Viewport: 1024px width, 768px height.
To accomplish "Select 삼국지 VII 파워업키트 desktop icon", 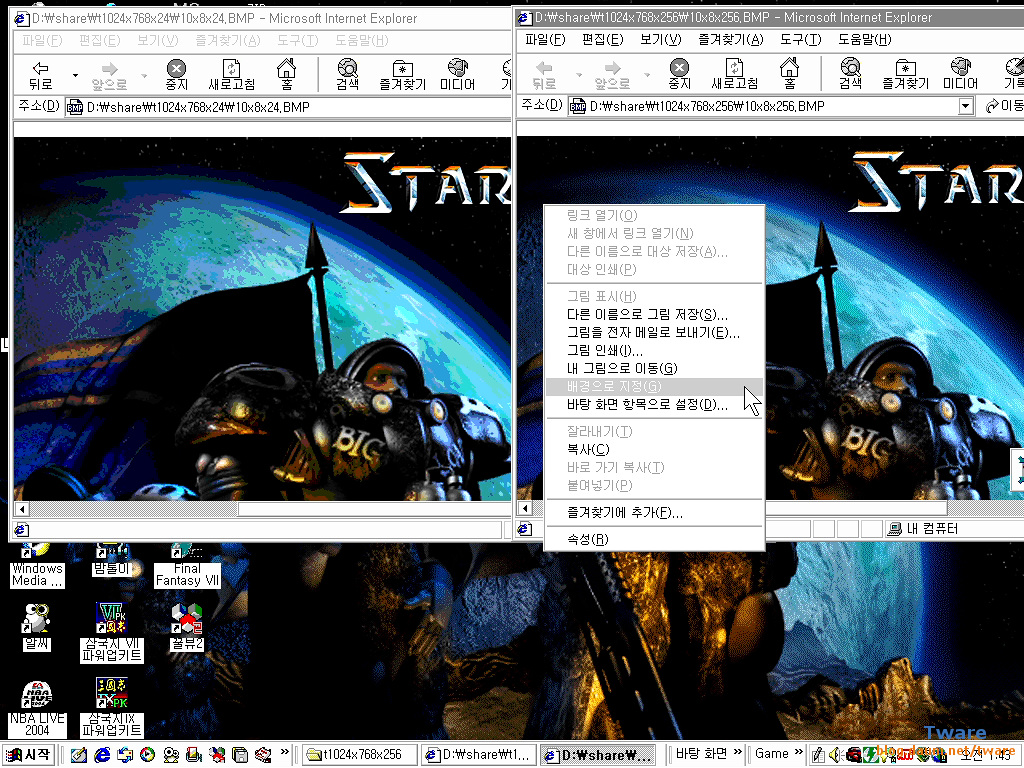I will 112,632.
